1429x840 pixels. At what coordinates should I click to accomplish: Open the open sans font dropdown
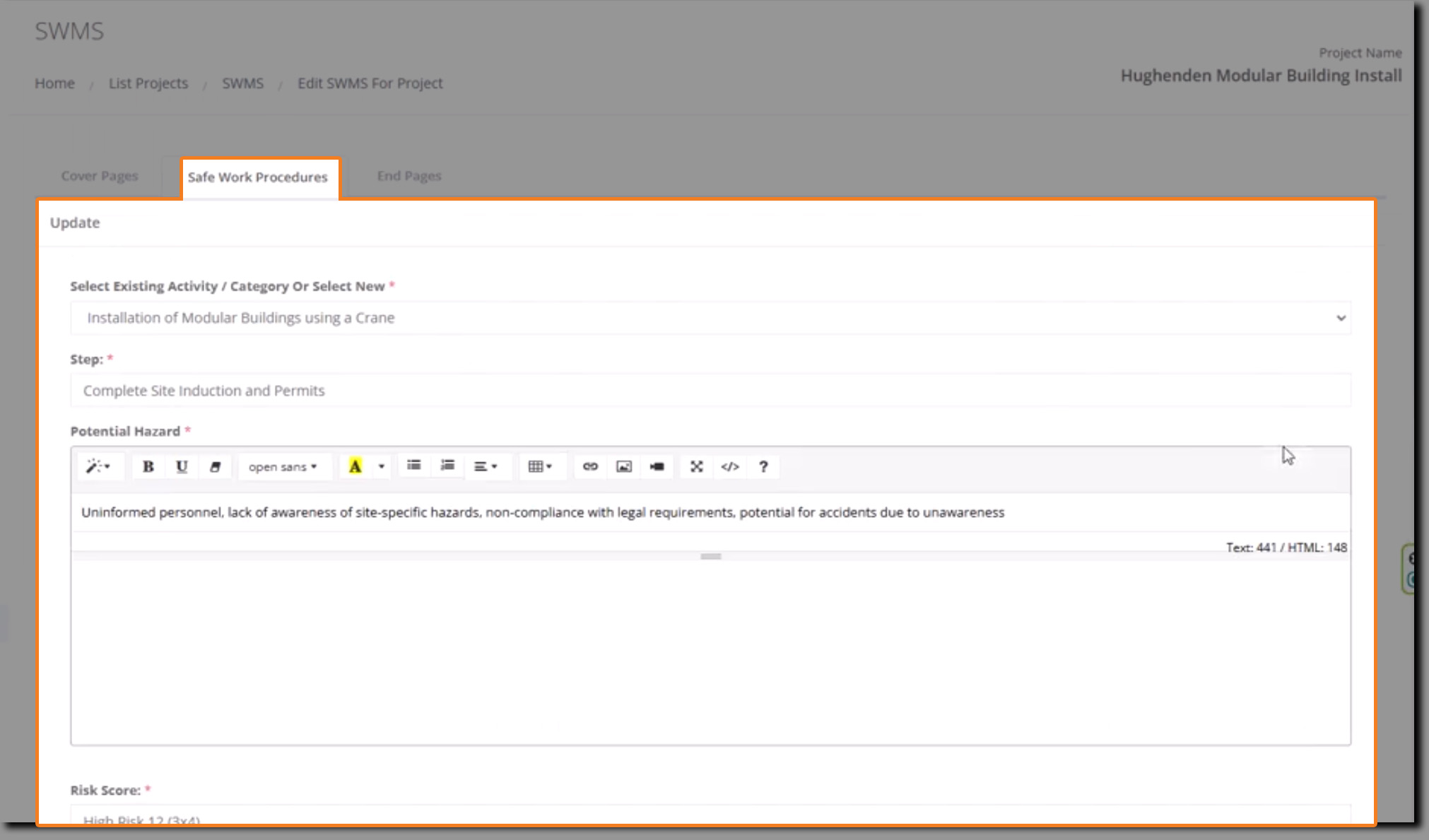tap(283, 467)
